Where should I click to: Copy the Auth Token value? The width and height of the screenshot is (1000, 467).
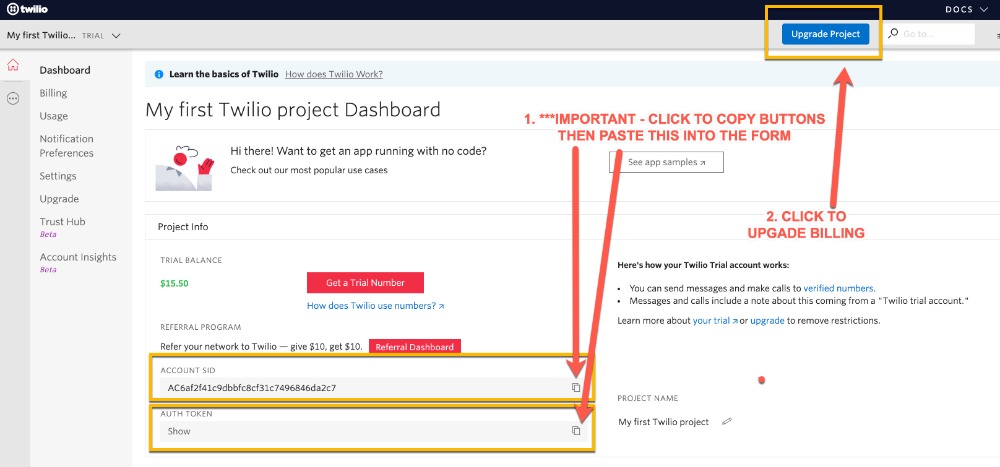pyautogui.click(x=576, y=431)
